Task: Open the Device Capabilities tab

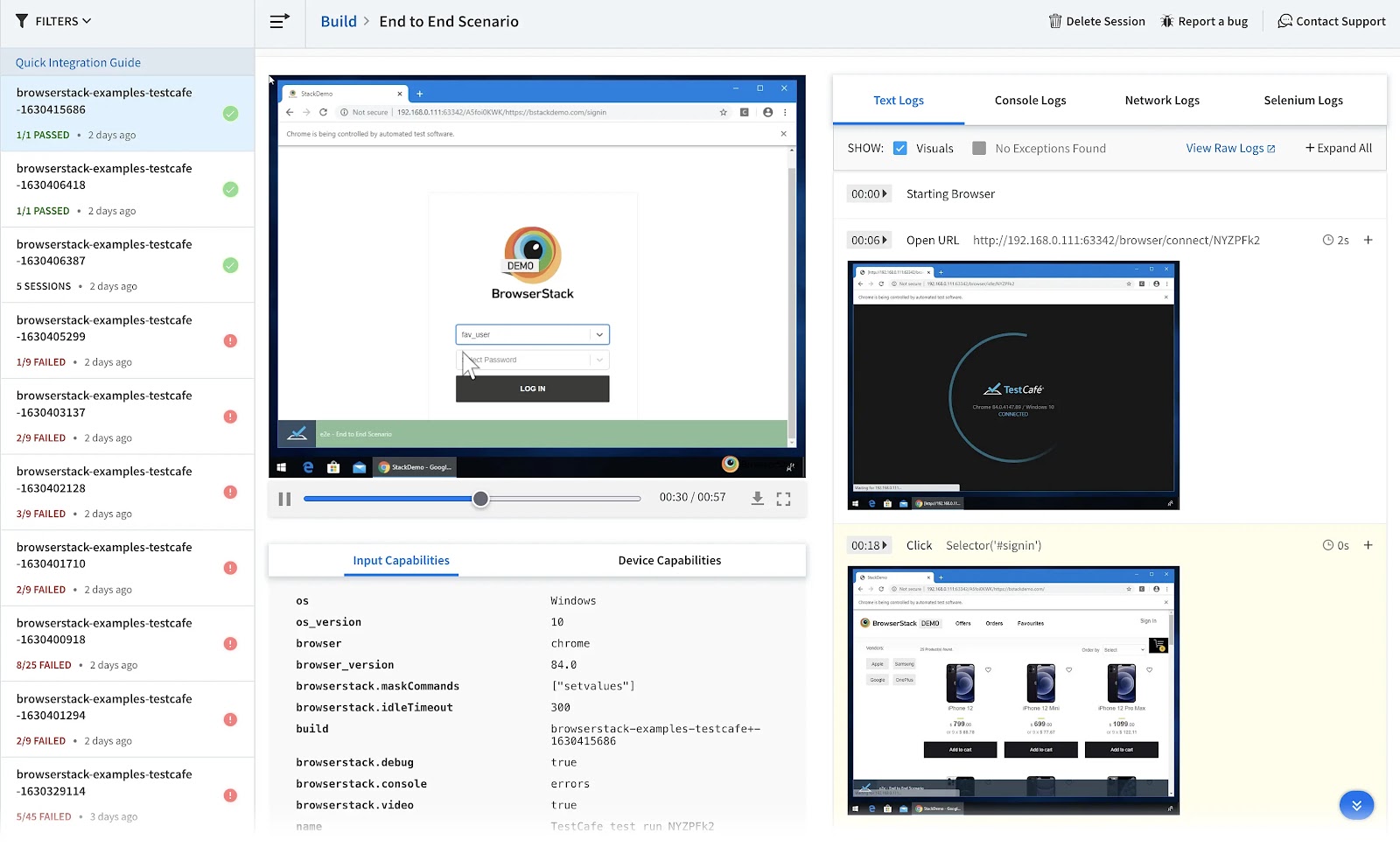Action: [x=669, y=560]
